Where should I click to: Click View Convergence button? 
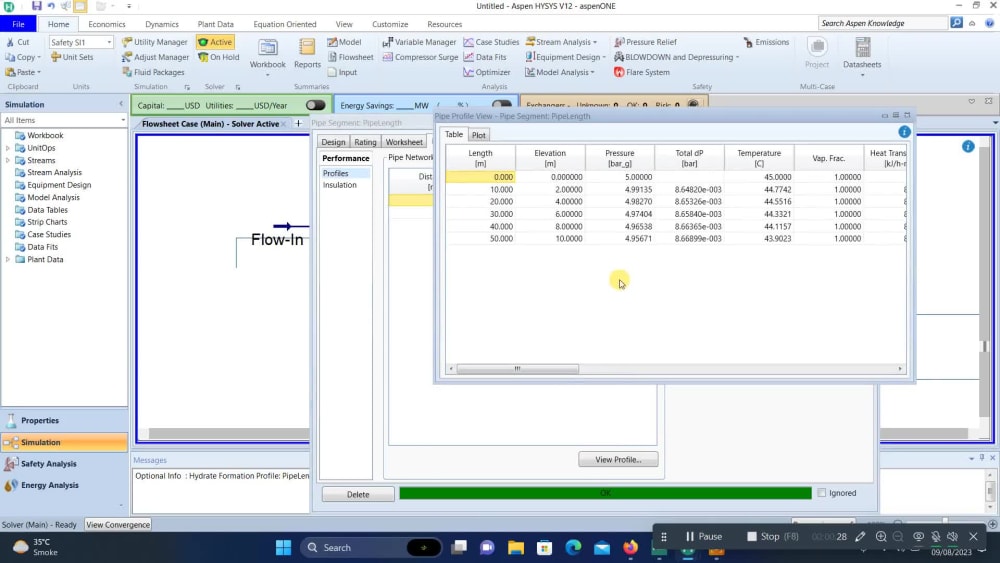[x=118, y=525]
